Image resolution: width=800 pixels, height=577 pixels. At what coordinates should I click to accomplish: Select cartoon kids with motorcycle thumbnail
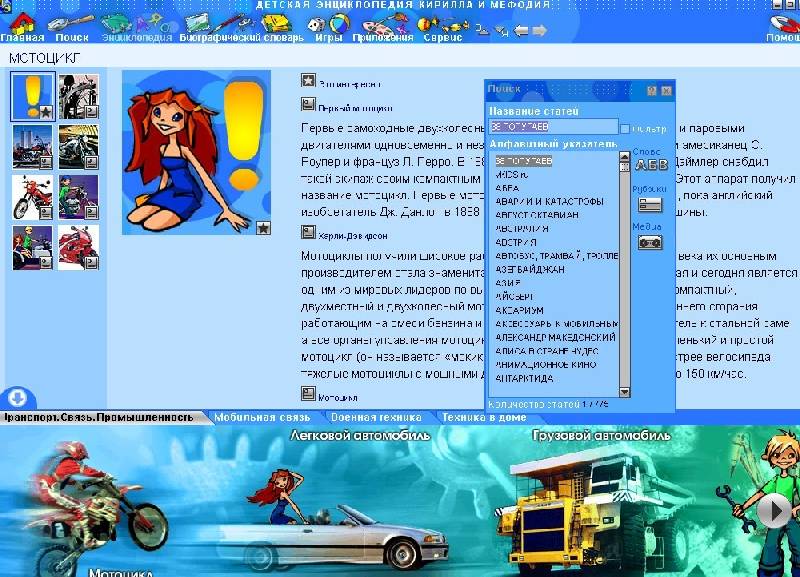coord(33,248)
